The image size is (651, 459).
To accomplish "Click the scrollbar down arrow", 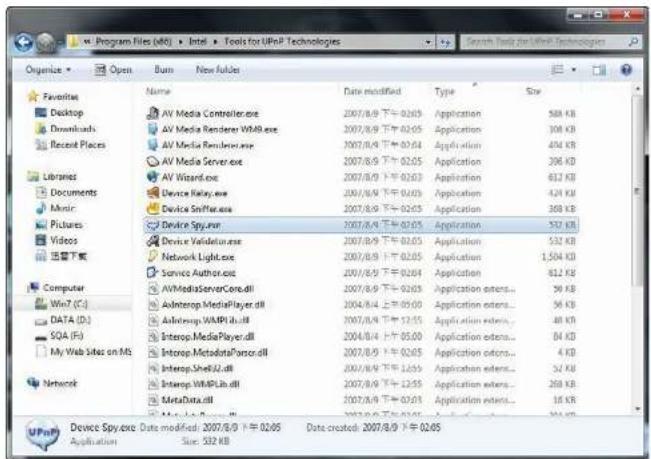I will tap(638, 410).
